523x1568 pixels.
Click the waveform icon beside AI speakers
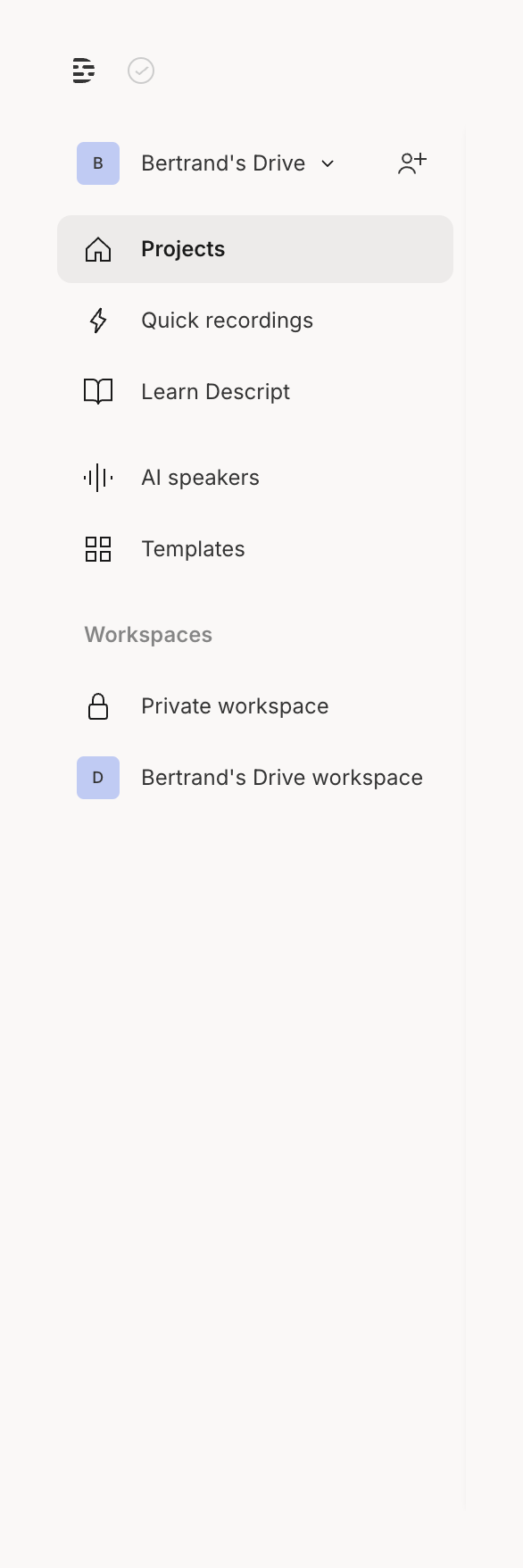(98, 477)
